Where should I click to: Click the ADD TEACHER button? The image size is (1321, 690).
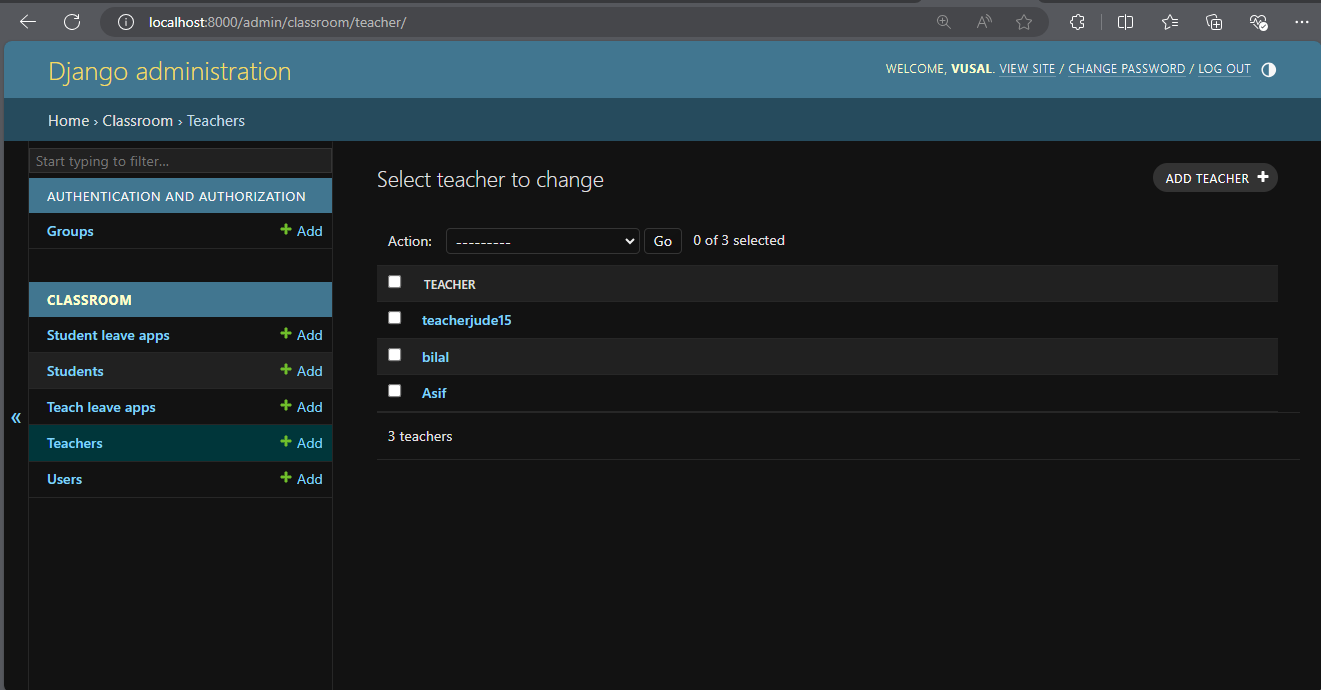(x=1214, y=178)
